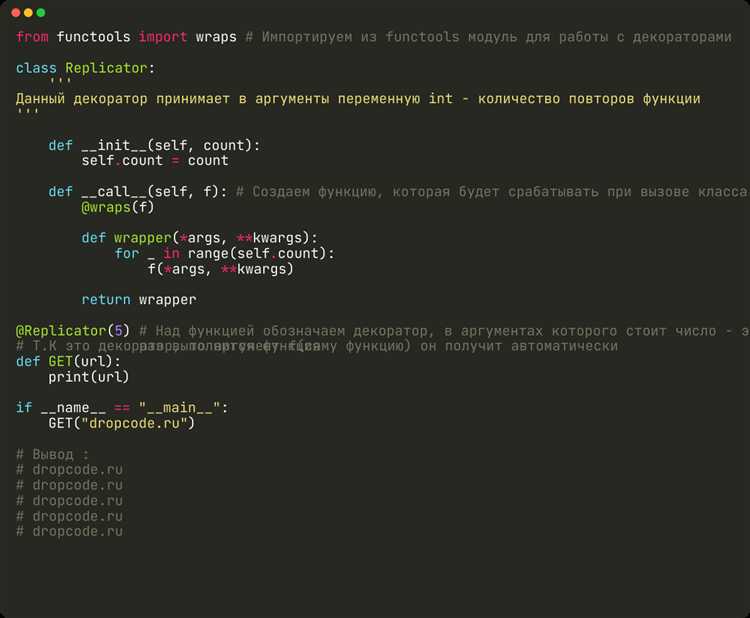
Task: Click the yellow minimize window dot
Action: click(28, 13)
